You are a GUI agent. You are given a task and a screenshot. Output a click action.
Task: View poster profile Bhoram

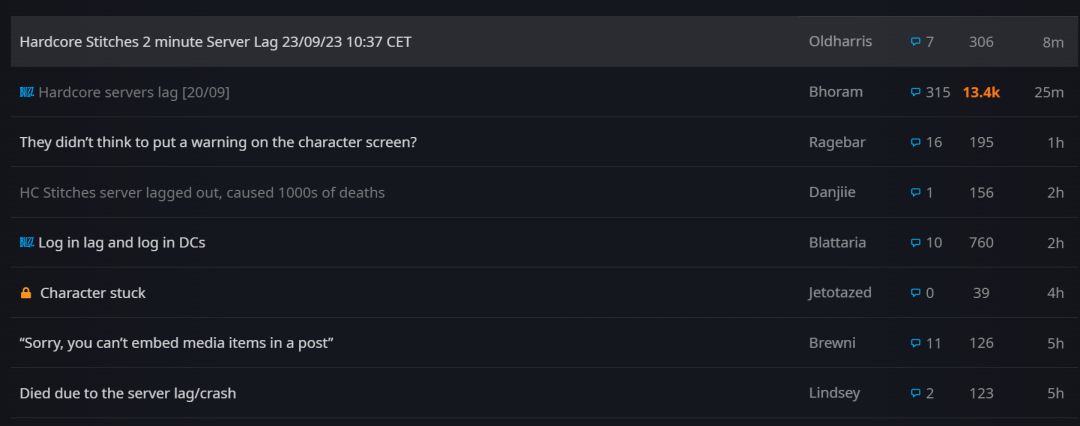(x=835, y=92)
